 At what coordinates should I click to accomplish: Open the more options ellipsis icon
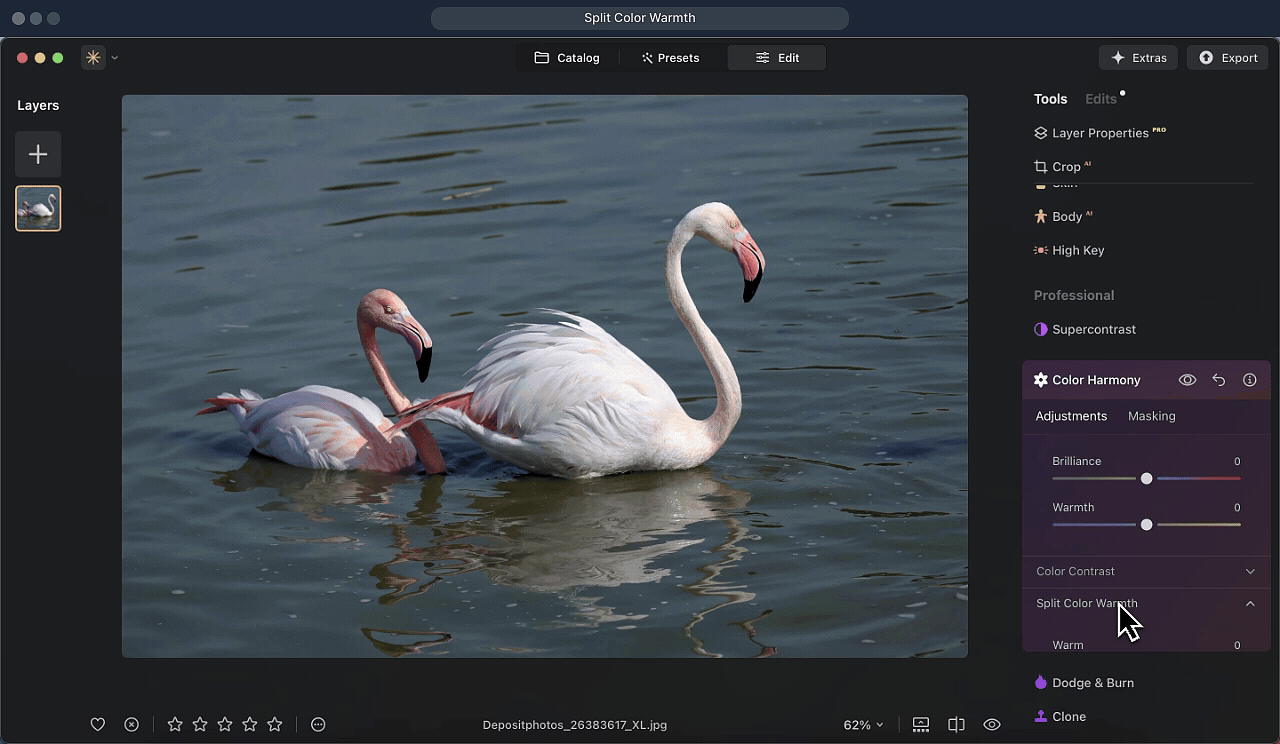(318, 724)
